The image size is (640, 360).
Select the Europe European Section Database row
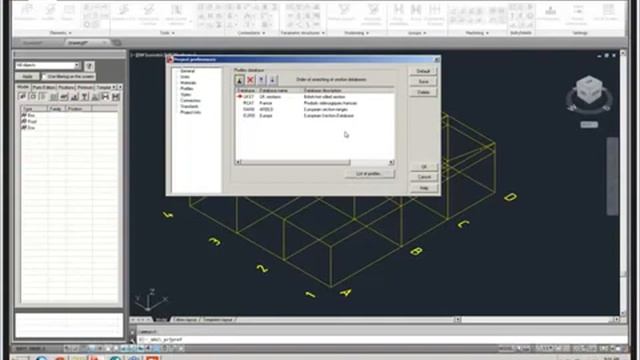[315, 116]
